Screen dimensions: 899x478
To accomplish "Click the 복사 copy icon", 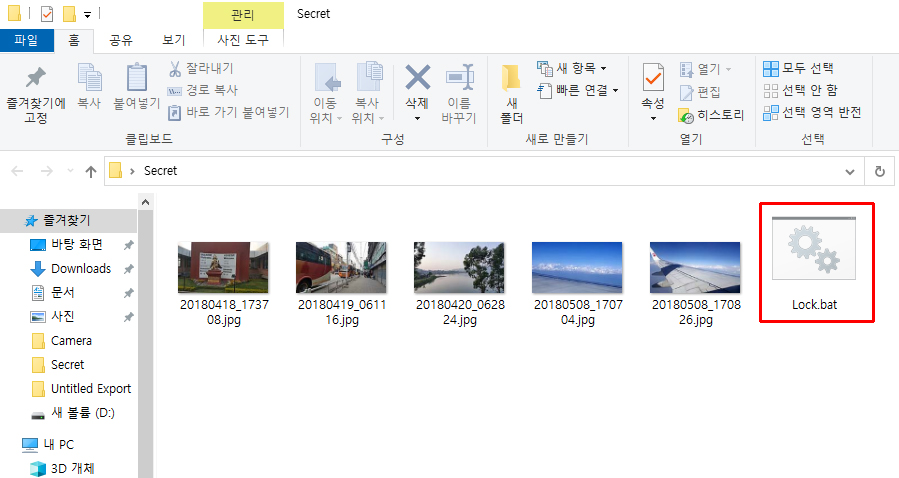I will pyautogui.click(x=89, y=77).
